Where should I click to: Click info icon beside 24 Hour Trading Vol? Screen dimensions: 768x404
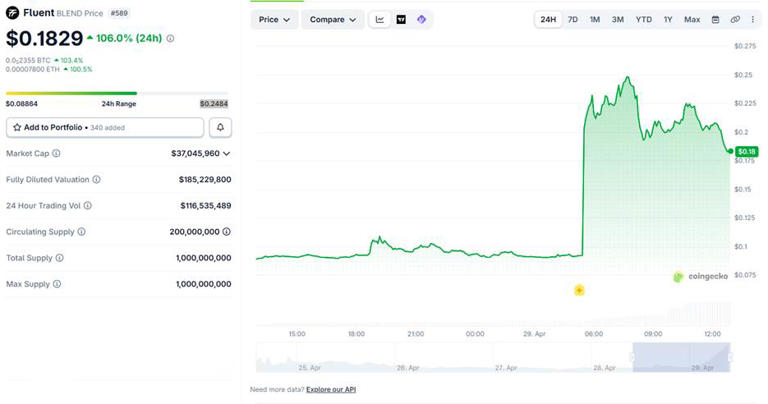(x=87, y=205)
